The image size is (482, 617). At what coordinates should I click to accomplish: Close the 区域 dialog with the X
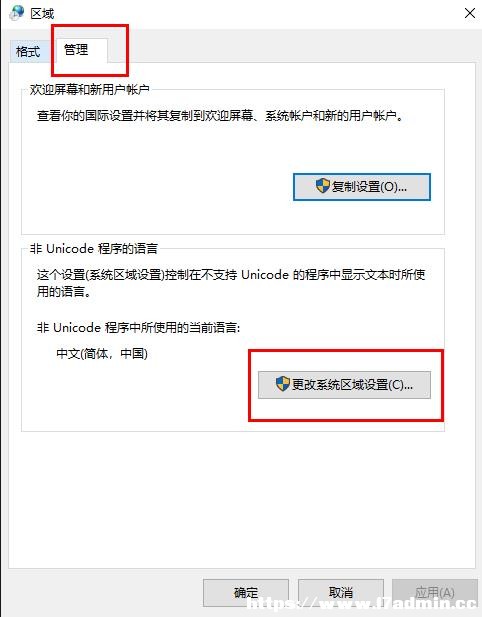(469, 13)
